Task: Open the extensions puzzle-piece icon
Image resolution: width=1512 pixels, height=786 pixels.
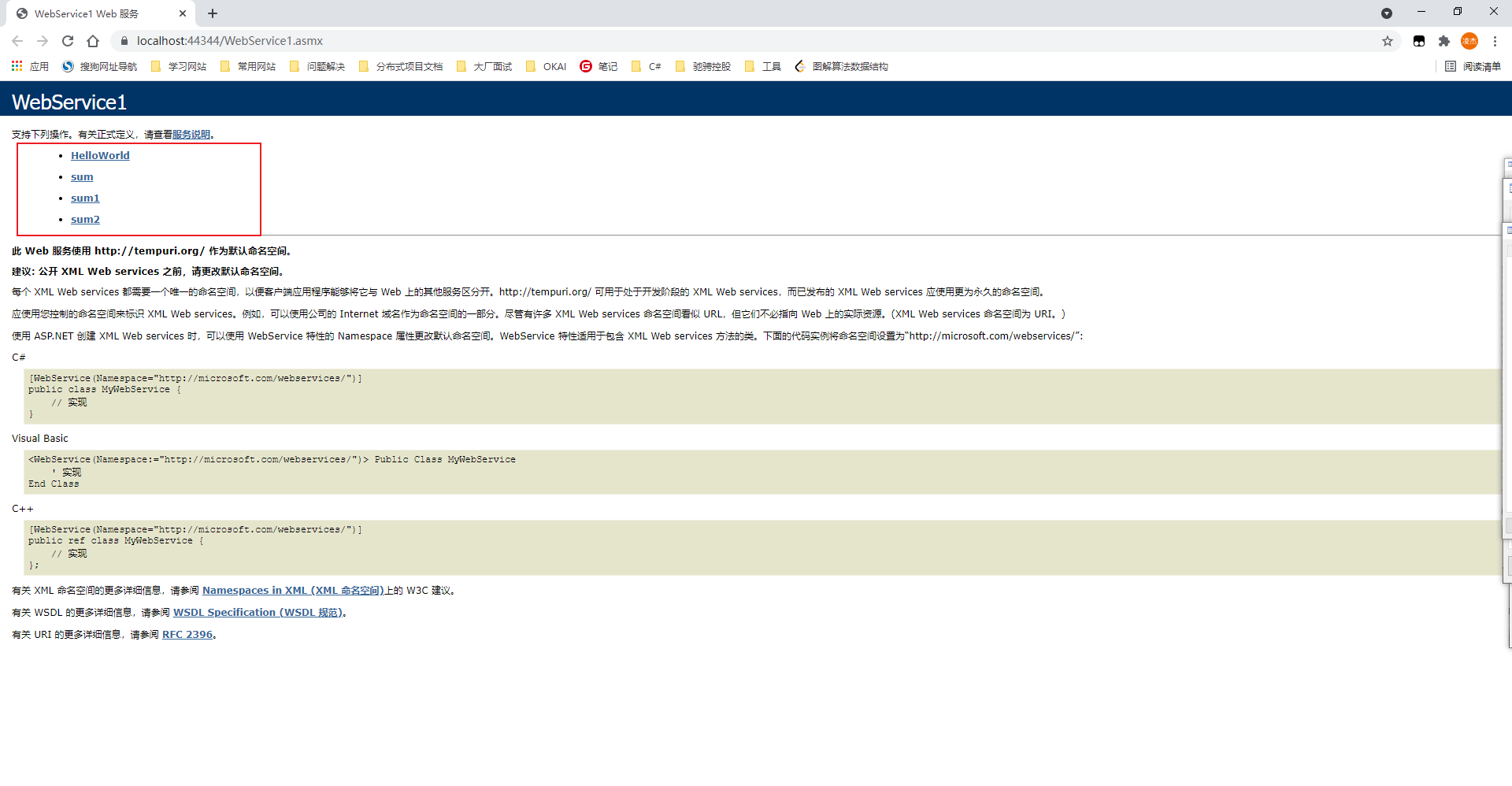Action: coord(1445,40)
